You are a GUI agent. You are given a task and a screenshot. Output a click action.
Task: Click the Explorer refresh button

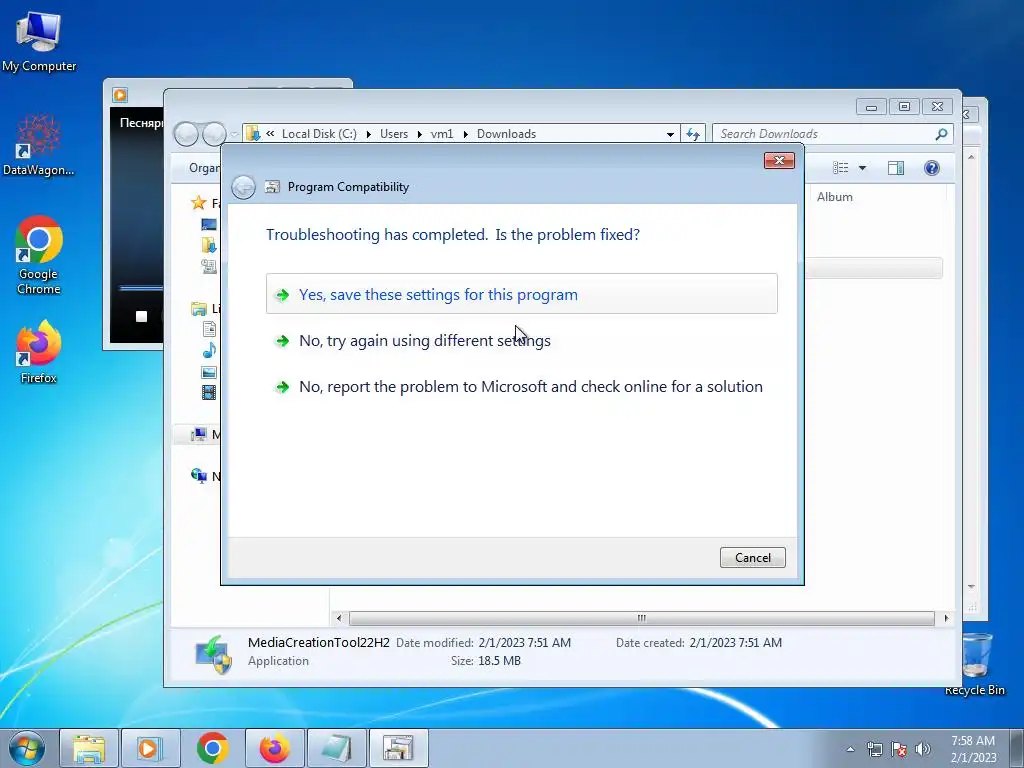pos(692,134)
